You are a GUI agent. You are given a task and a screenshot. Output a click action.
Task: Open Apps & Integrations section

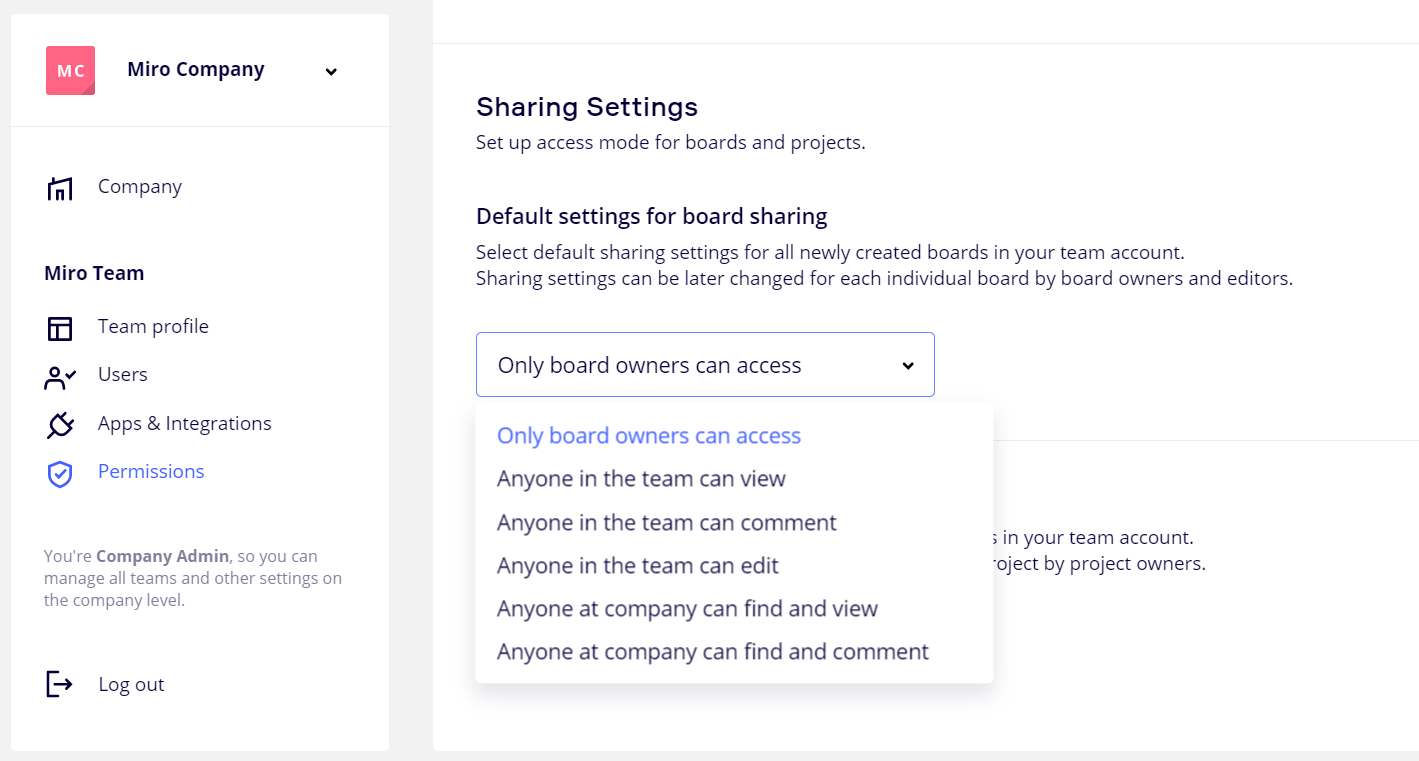185,424
